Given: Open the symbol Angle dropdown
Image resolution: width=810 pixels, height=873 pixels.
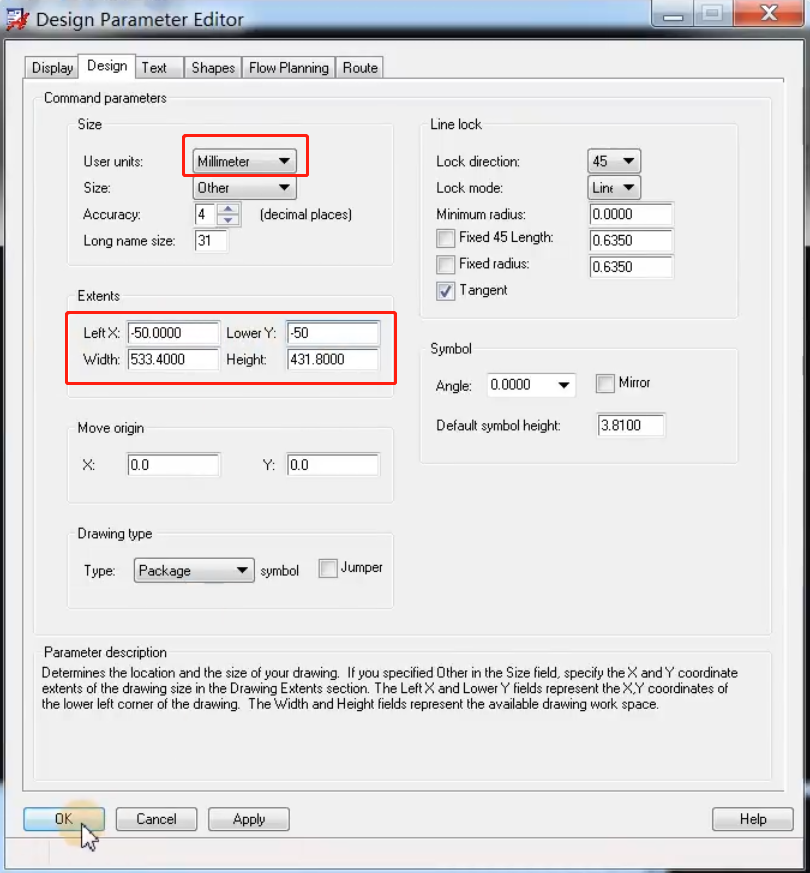Looking at the screenshot, I should tap(531, 385).
